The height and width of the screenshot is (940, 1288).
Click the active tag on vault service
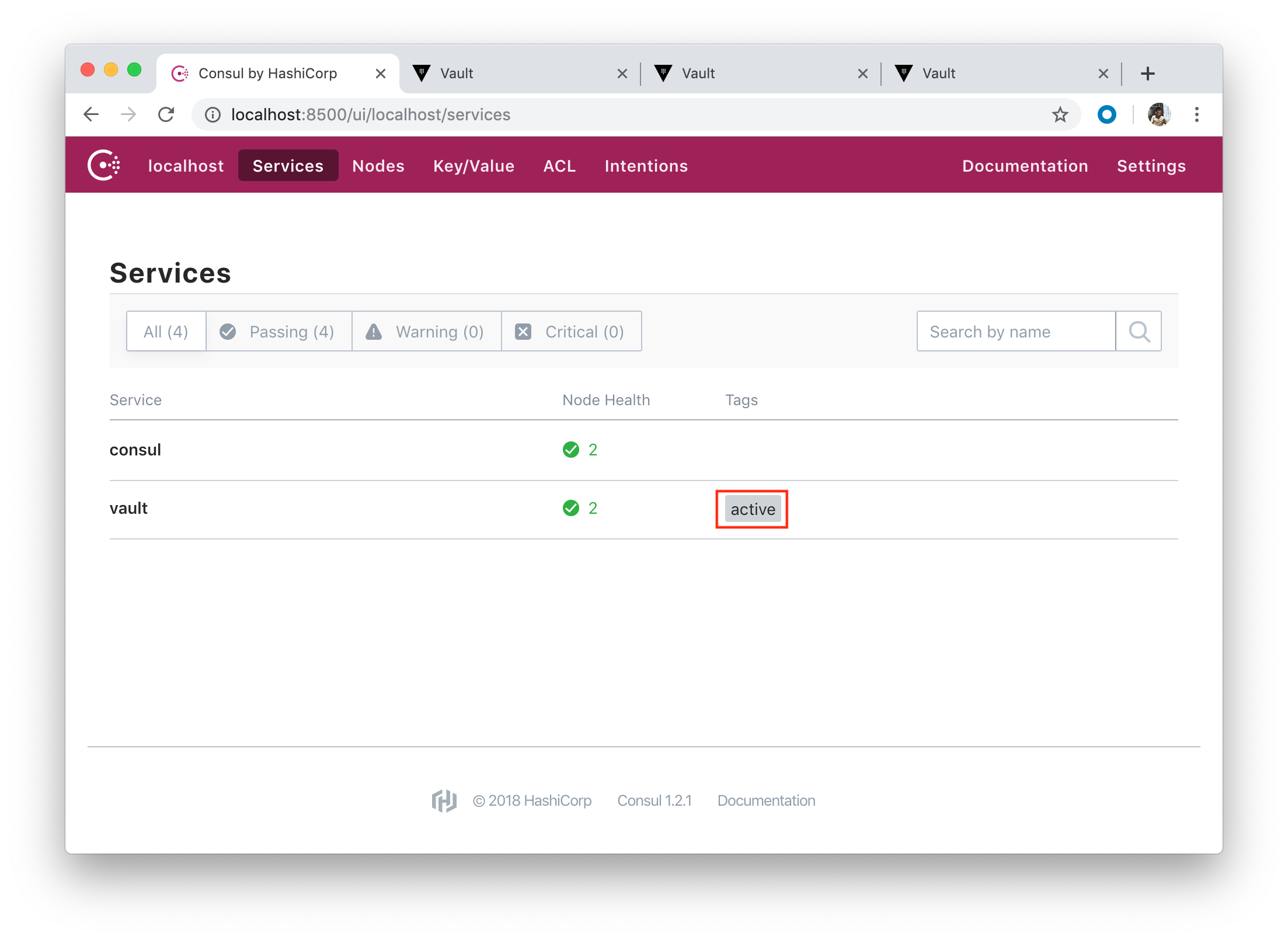pos(751,509)
